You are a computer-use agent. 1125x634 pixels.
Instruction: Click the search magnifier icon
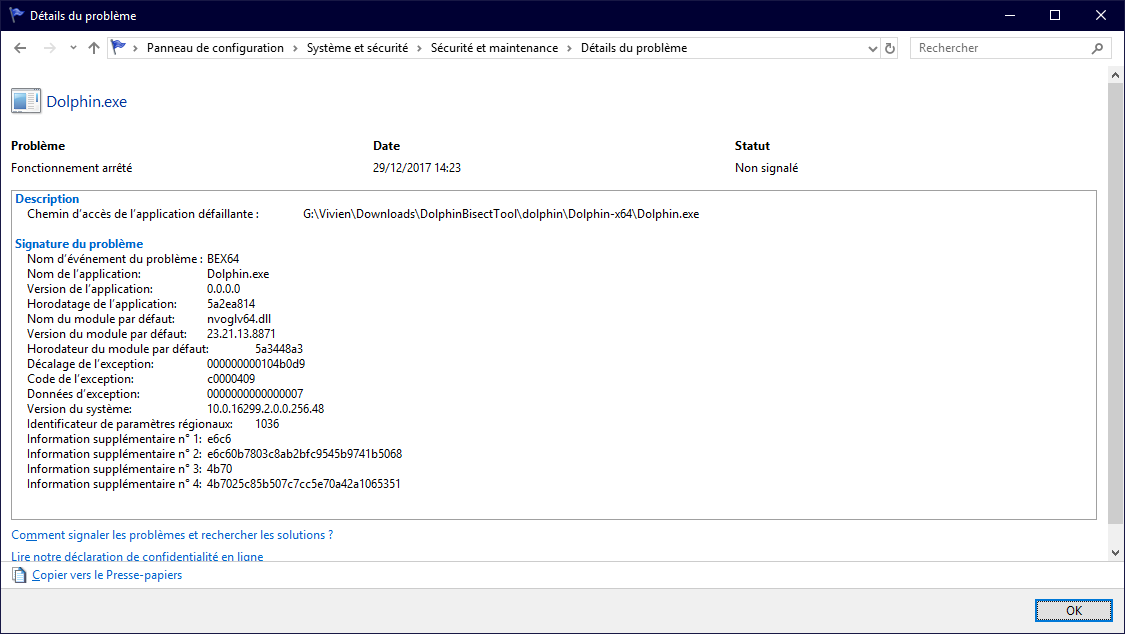tap(1097, 48)
